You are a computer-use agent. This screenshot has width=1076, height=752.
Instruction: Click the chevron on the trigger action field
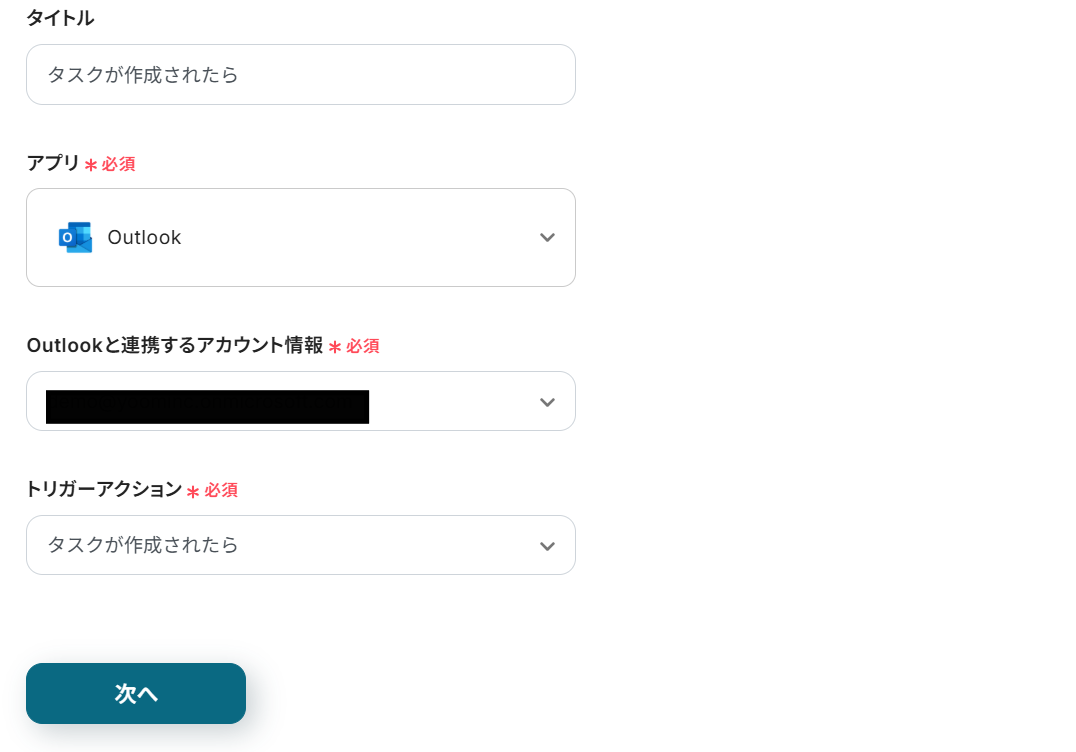pyautogui.click(x=547, y=545)
